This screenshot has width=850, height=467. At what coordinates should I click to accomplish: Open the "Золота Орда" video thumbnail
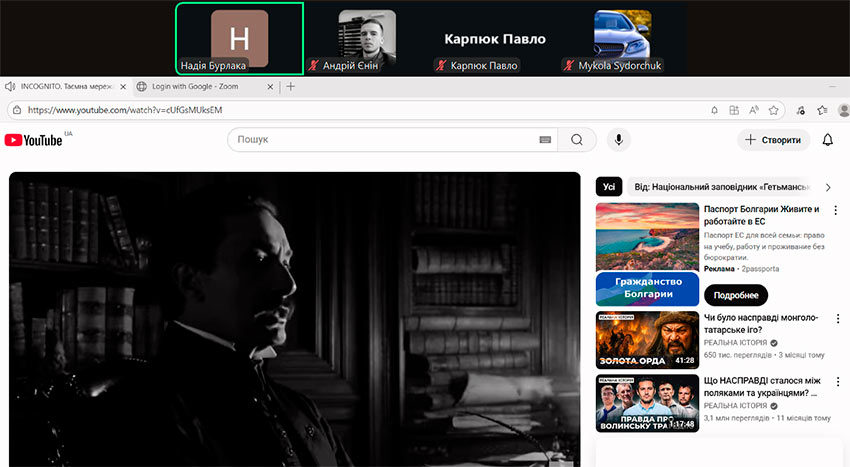[x=647, y=340]
